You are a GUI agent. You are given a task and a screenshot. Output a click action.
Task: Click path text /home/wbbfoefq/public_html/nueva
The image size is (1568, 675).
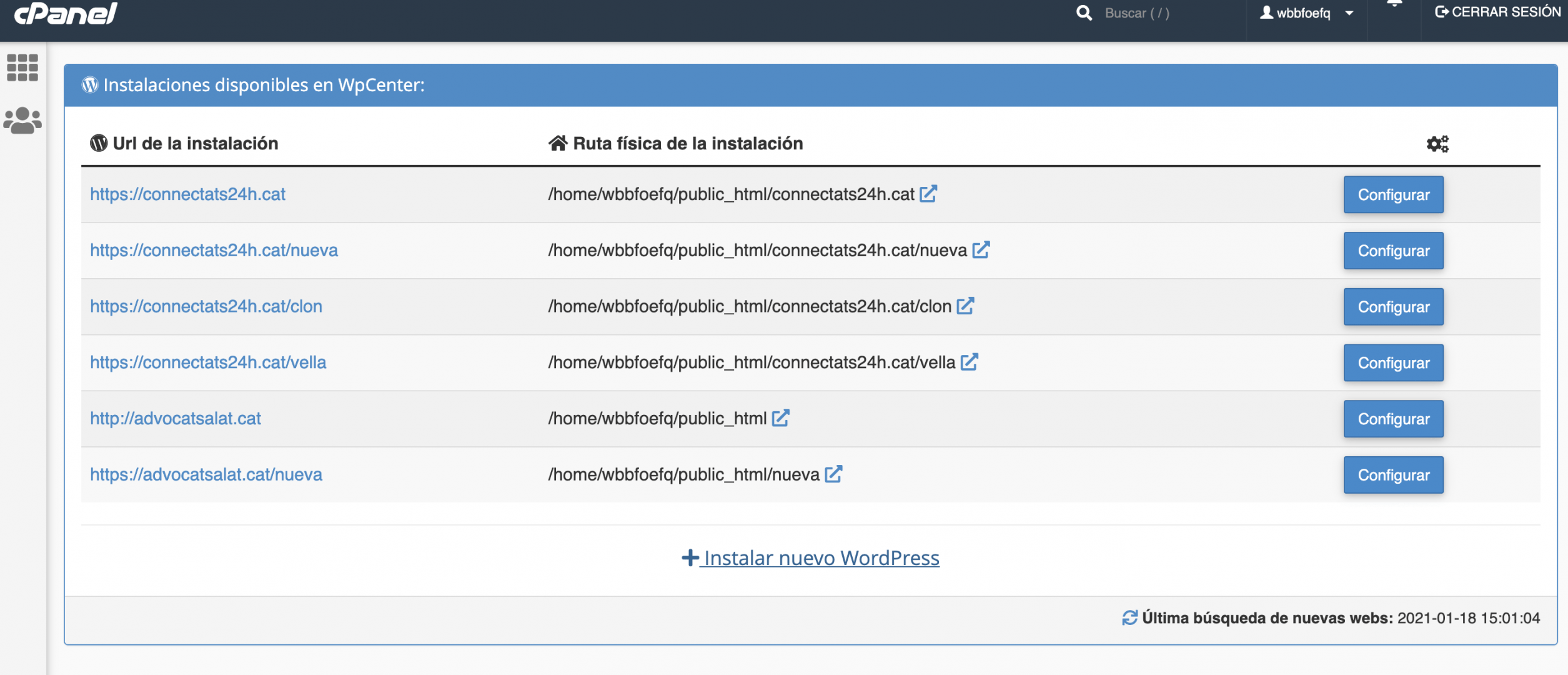[x=683, y=475]
